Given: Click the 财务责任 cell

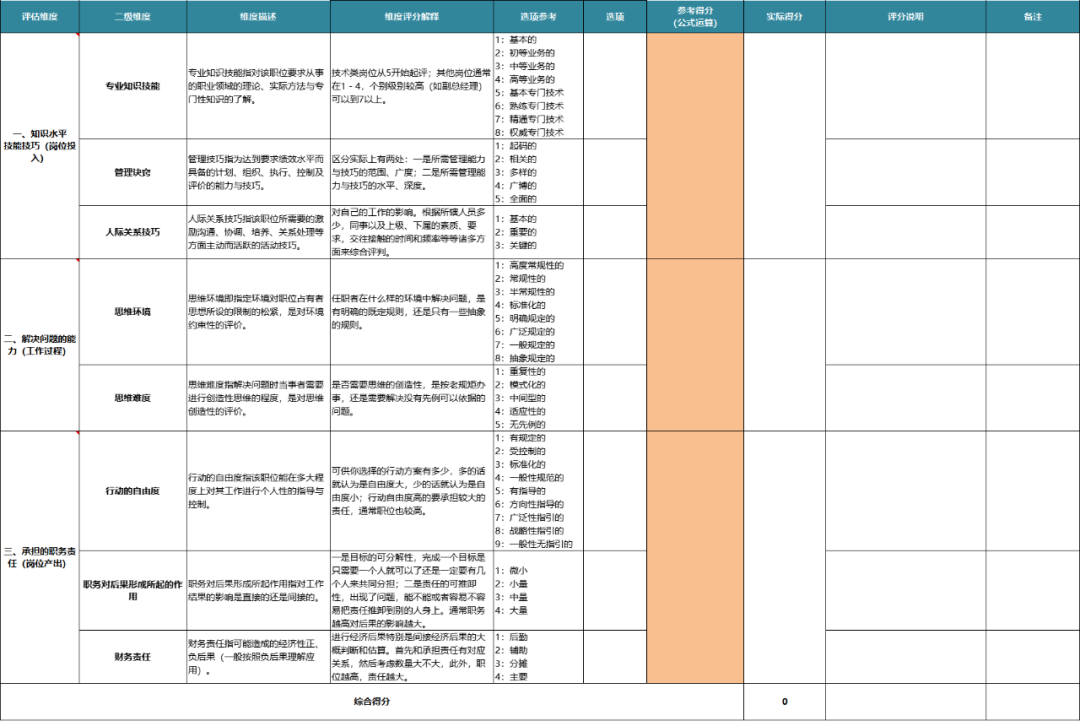Looking at the screenshot, I should tap(133, 657).
